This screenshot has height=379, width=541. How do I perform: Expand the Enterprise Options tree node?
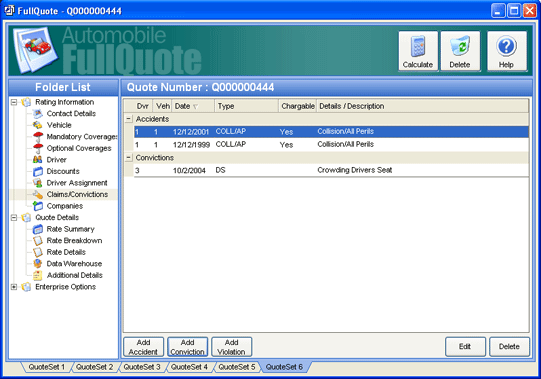point(14,287)
